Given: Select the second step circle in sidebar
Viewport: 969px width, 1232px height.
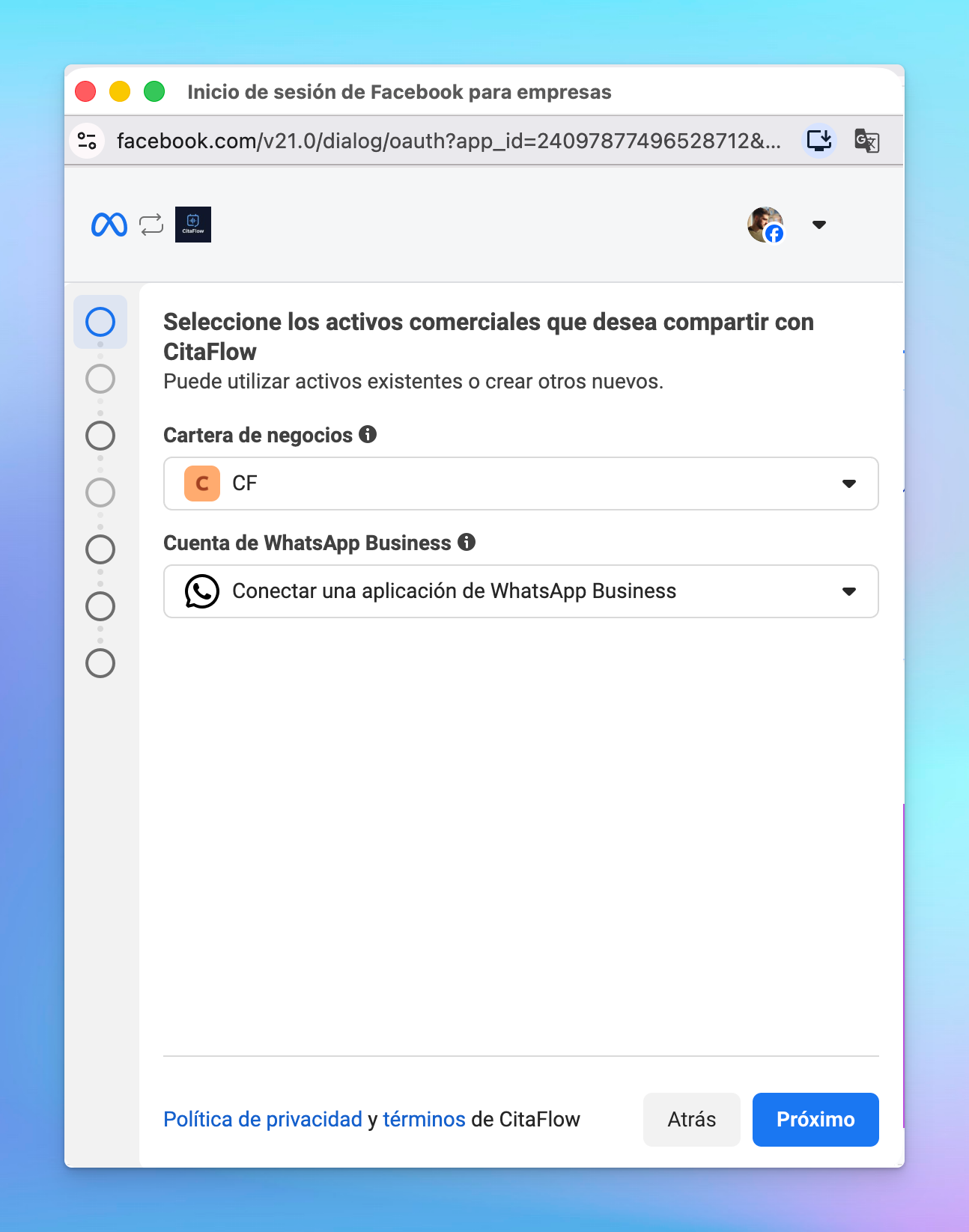Looking at the screenshot, I should pyautogui.click(x=100, y=379).
